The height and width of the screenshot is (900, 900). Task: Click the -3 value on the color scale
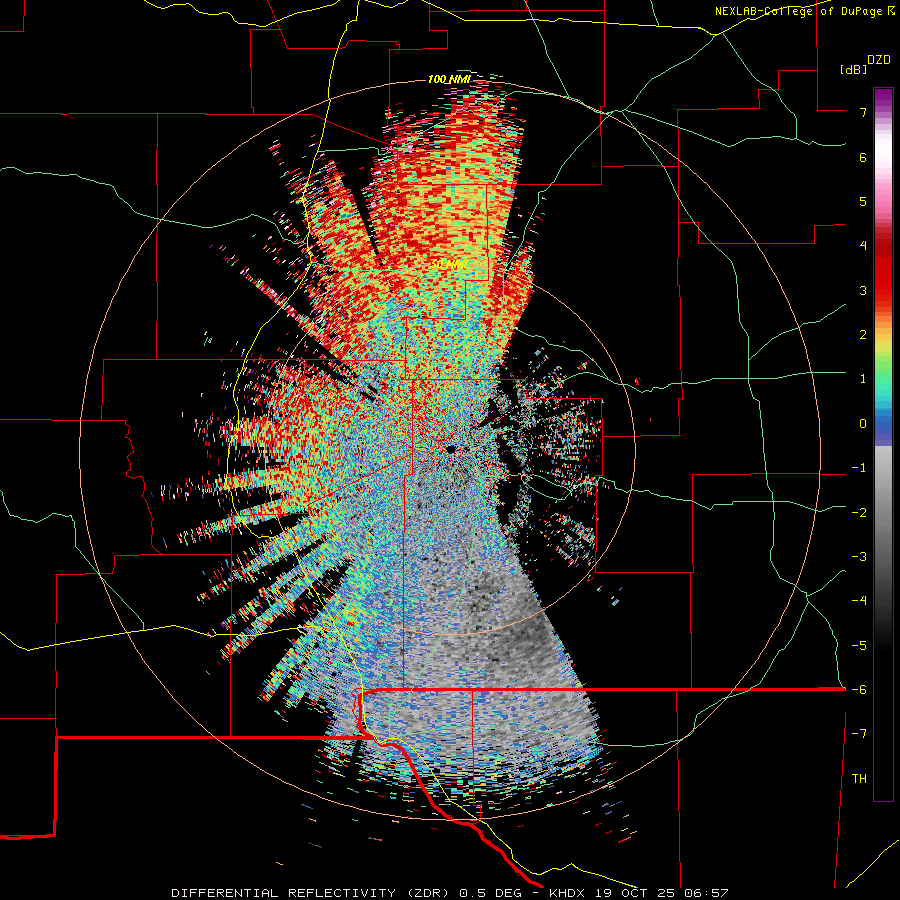point(859,557)
